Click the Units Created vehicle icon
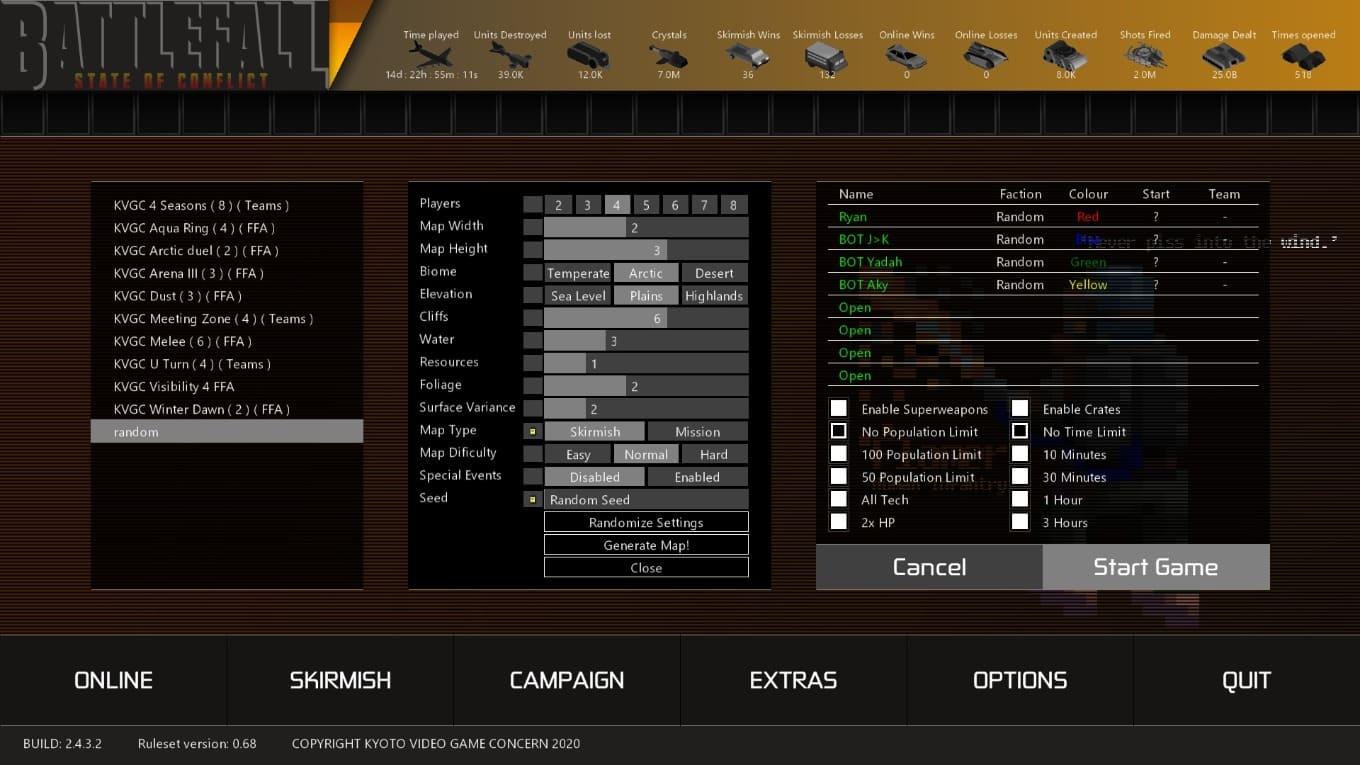 pyautogui.click(x=1065, y=55)
